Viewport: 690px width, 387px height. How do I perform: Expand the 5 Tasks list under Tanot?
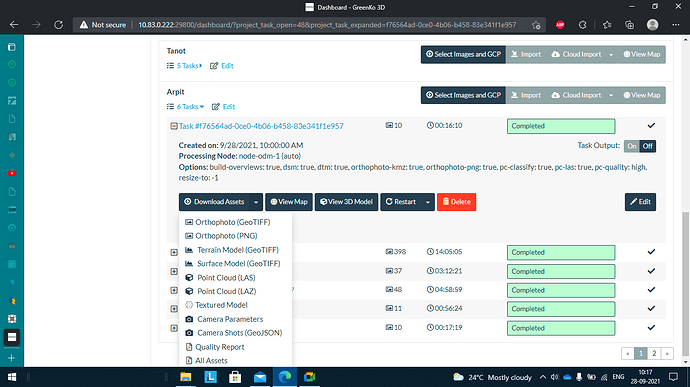point(189,66)
